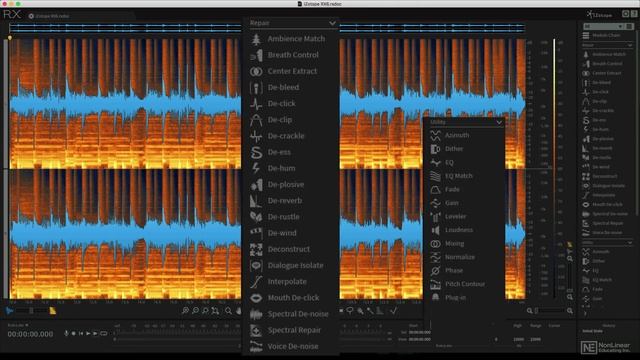Open the time format dropdown above timecode

(x=18, y=325)
